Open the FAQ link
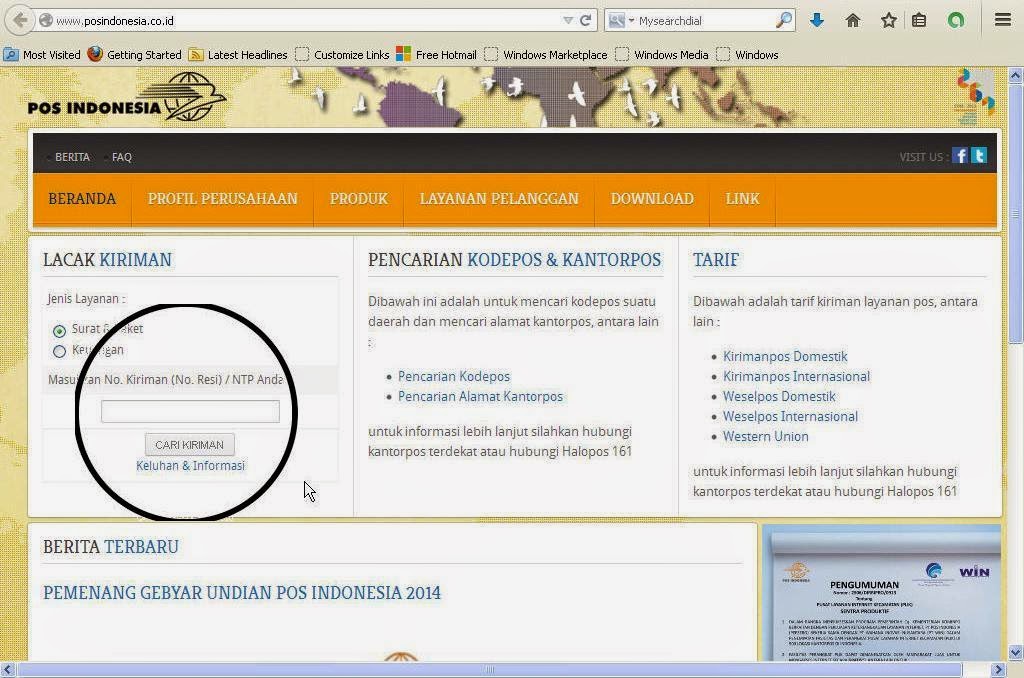The width and height of the screenshot is (1024, 678). coord(121,157)
